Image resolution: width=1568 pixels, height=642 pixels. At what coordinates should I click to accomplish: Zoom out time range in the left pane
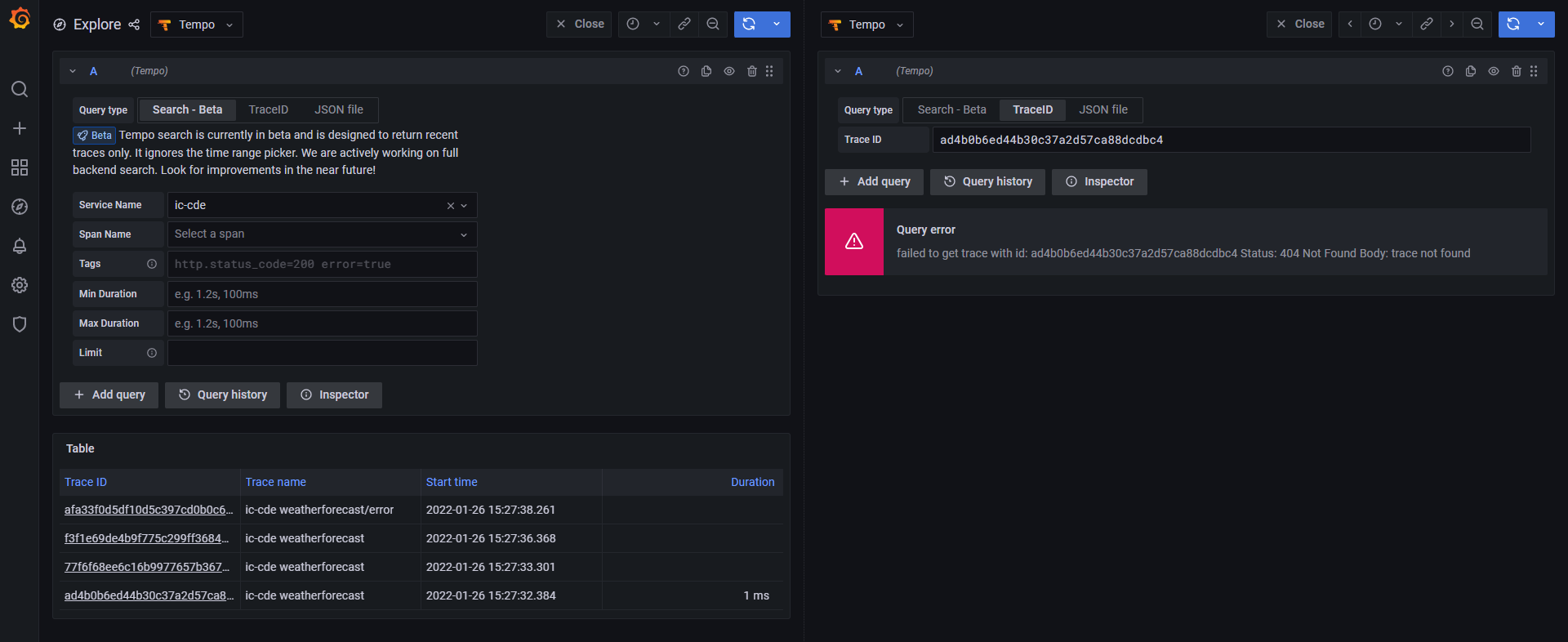point(713,25)
